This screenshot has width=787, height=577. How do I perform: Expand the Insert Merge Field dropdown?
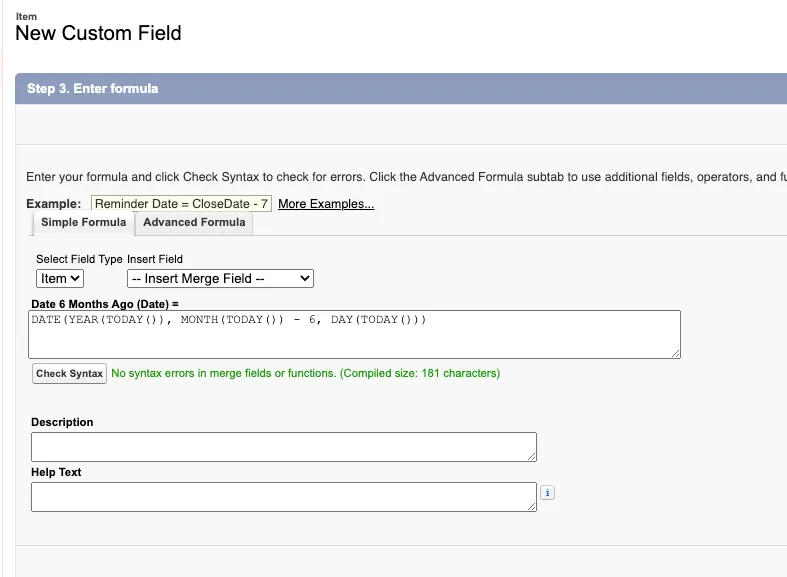[x=220, y=278]
